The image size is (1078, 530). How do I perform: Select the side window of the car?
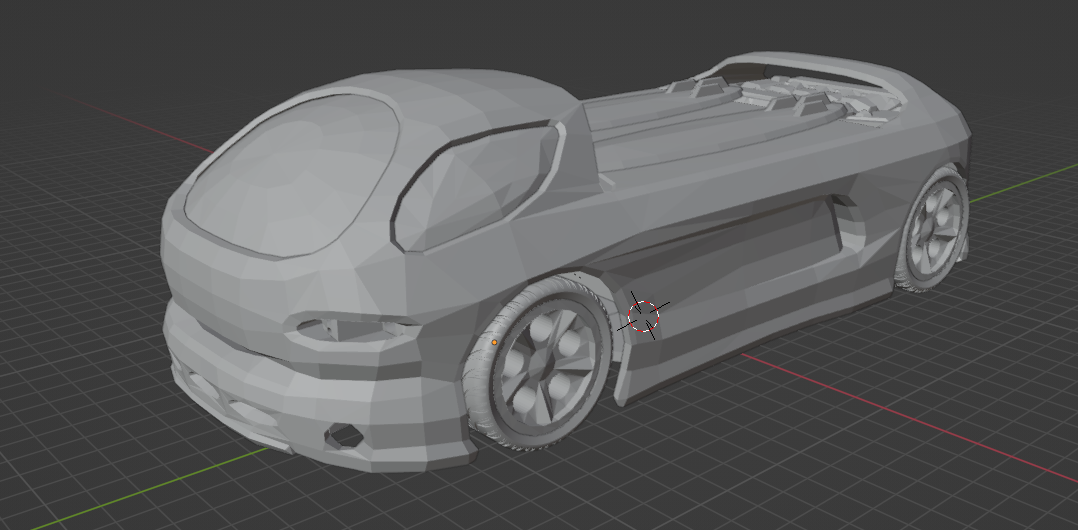click(476, 186)
